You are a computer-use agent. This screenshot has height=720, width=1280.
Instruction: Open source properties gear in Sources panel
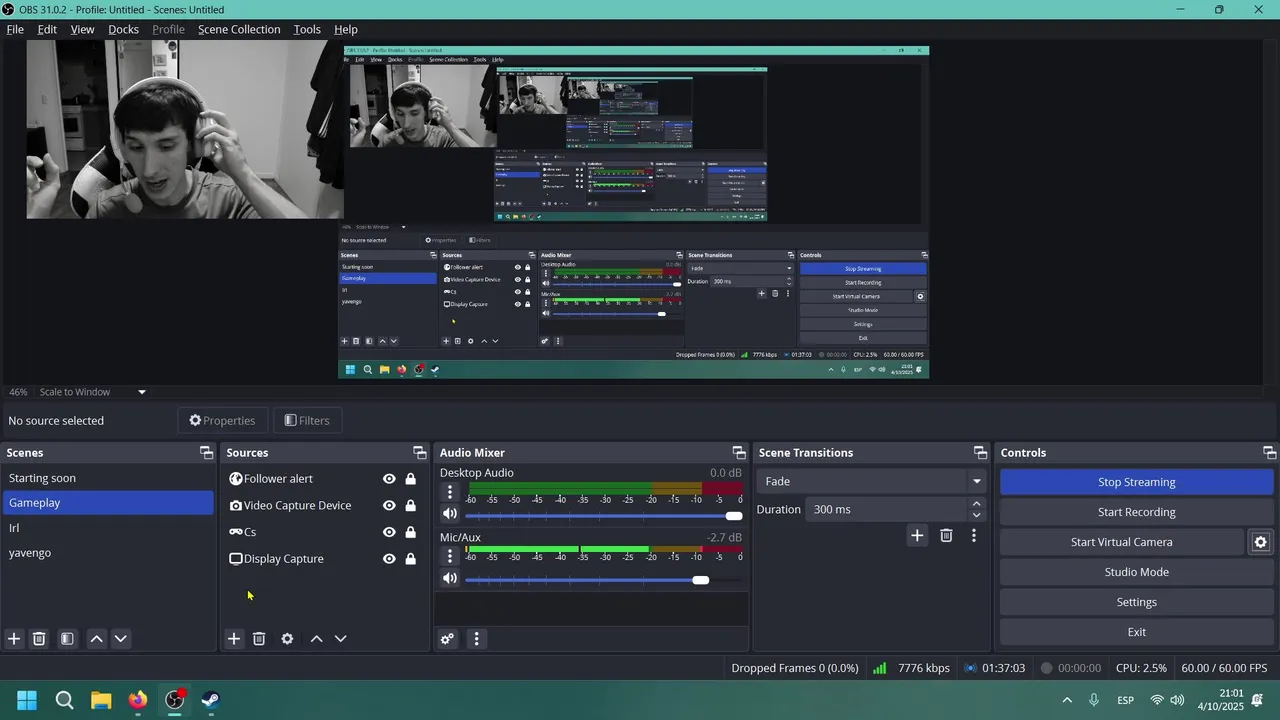287,638
